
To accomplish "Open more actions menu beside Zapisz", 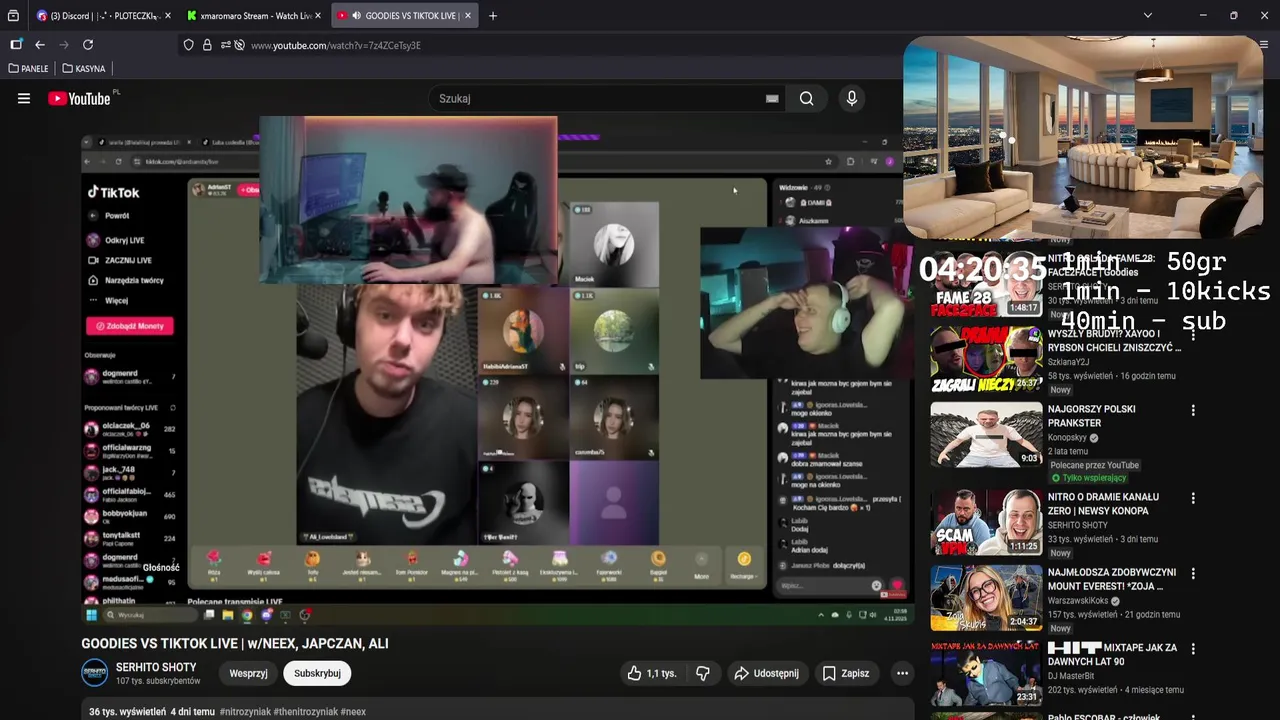I will point(902,673).
